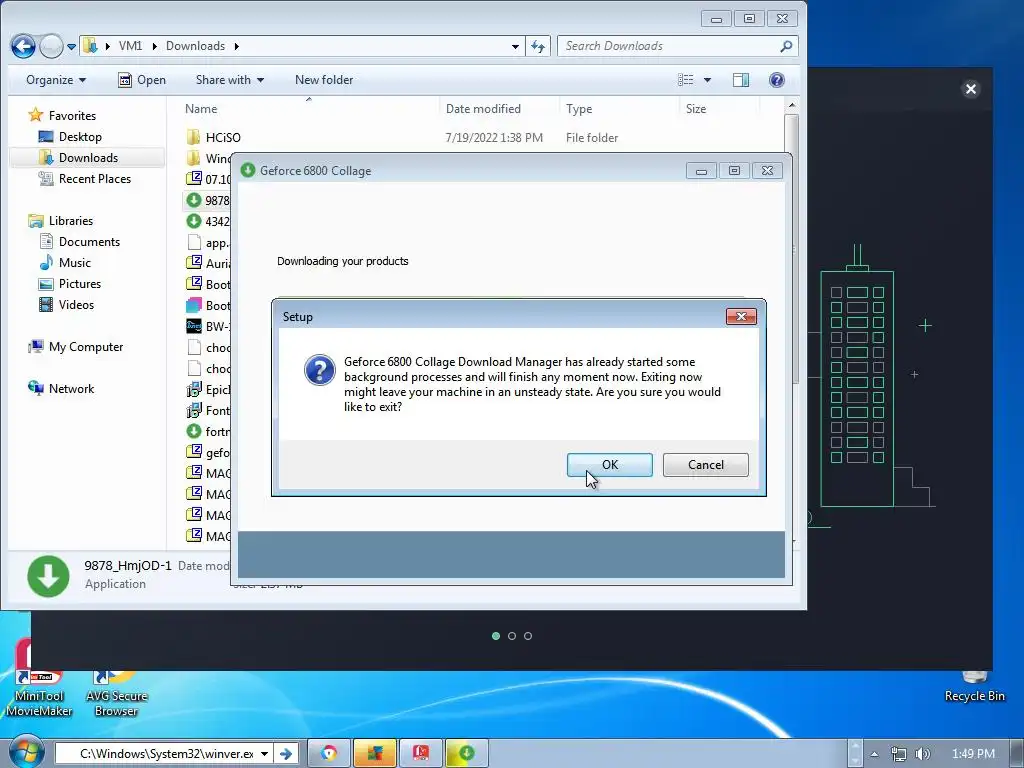Close the Setup dialog with red X

(741, 317)
